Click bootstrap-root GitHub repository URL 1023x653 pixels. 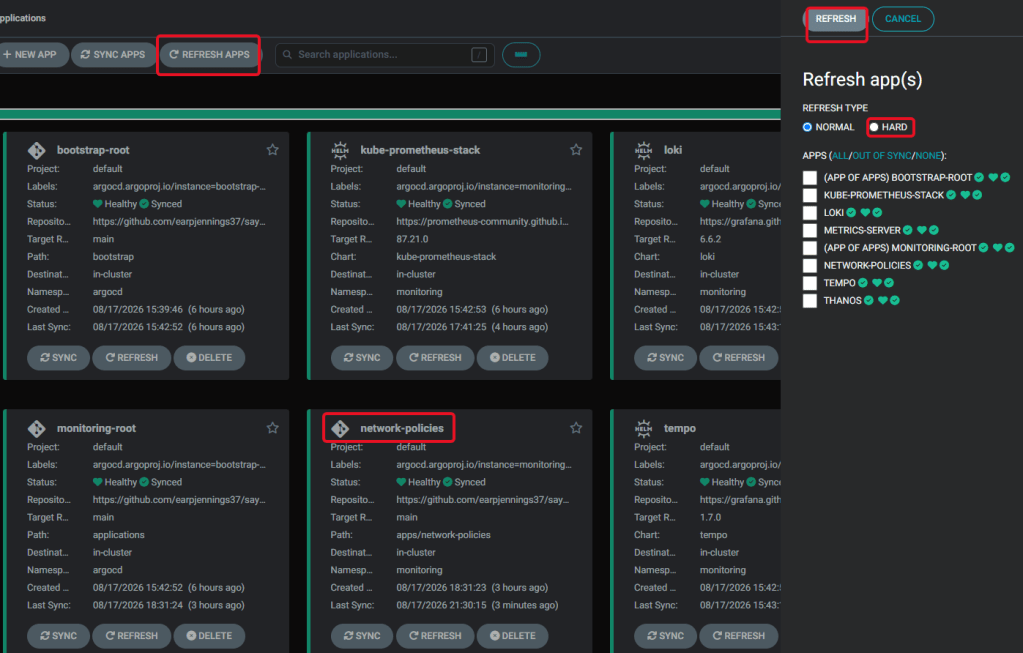179,222
